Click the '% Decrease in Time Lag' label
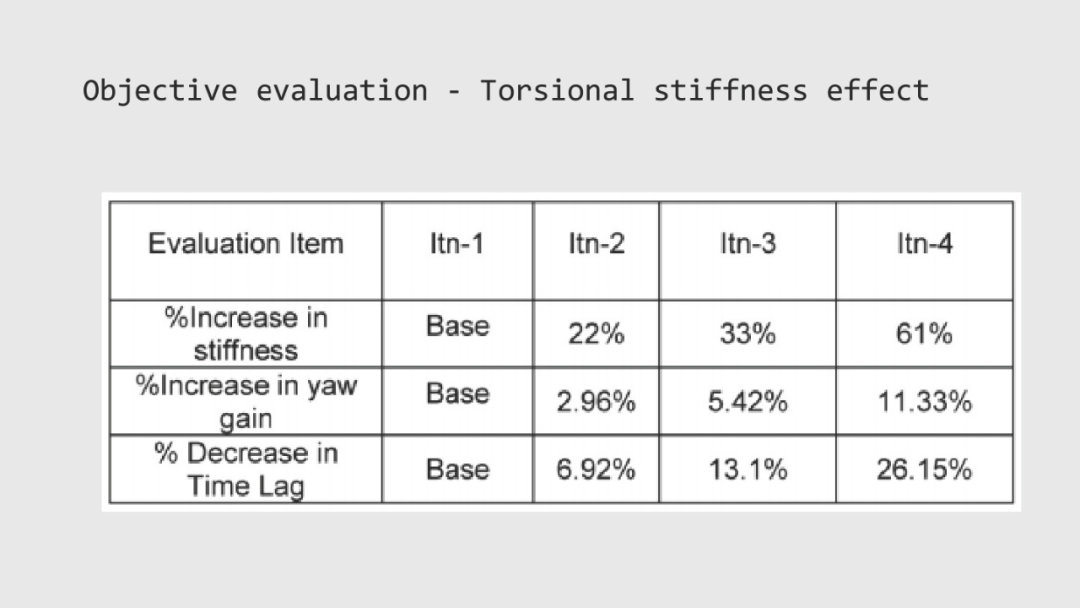 coord(246,469)
